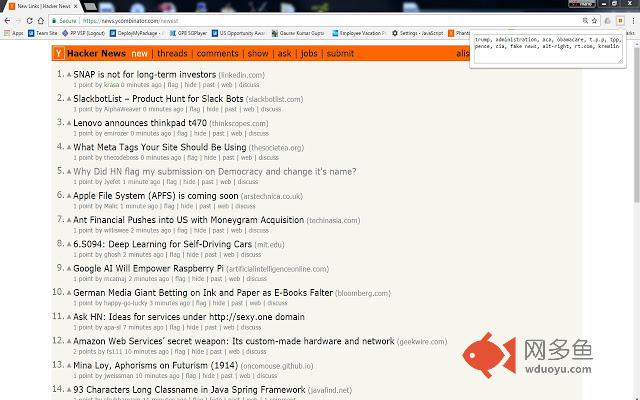Open SNAP is not for long-term investors
The height and width of the screenshot is (400, 640).
click(144, 75)
